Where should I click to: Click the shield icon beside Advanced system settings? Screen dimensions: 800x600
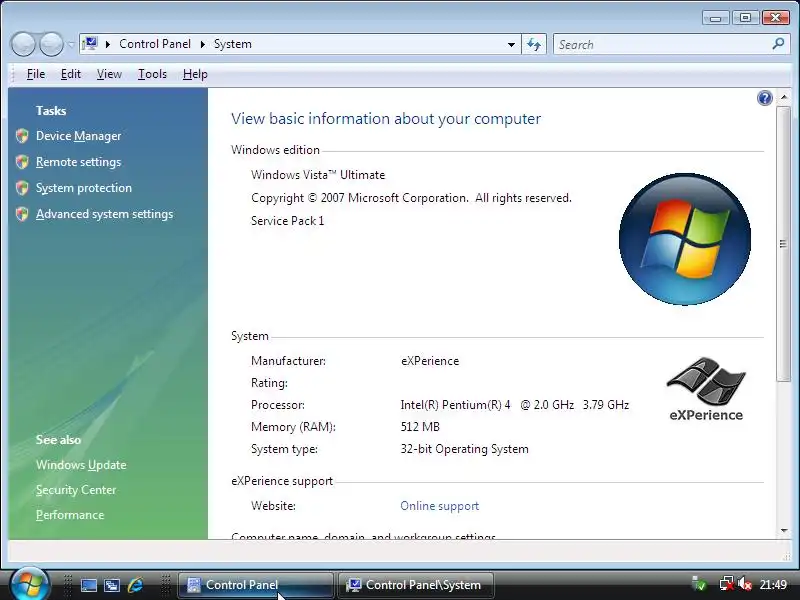coord(22,214)
